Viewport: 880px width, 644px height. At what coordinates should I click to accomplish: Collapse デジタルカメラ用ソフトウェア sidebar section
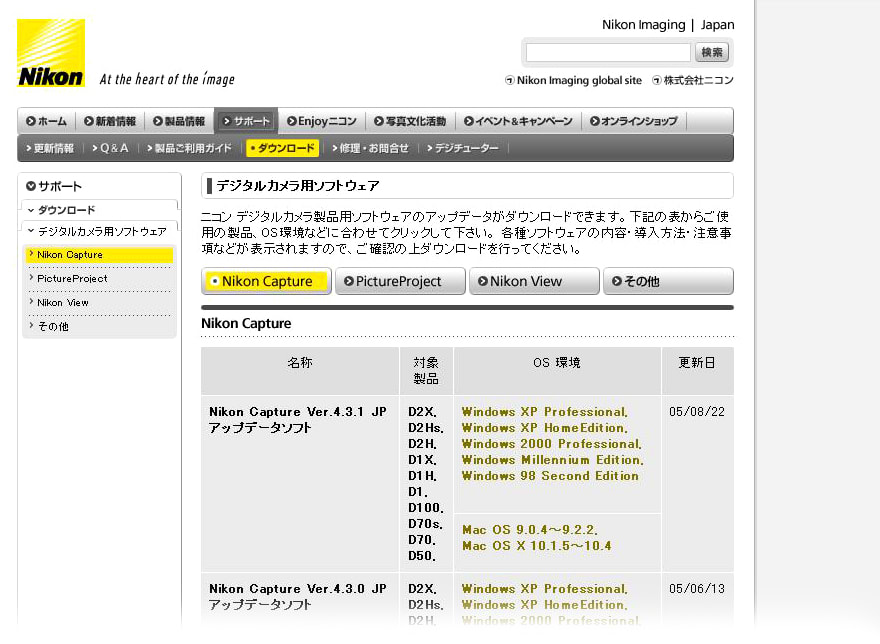(97, 231)
